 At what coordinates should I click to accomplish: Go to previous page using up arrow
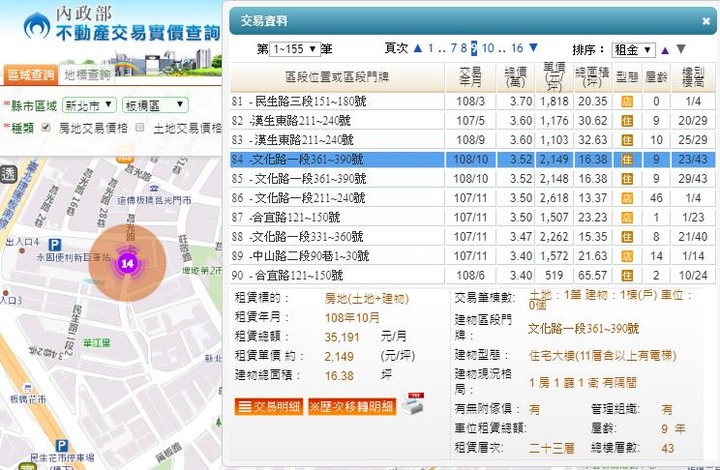(x=417, y=48)
